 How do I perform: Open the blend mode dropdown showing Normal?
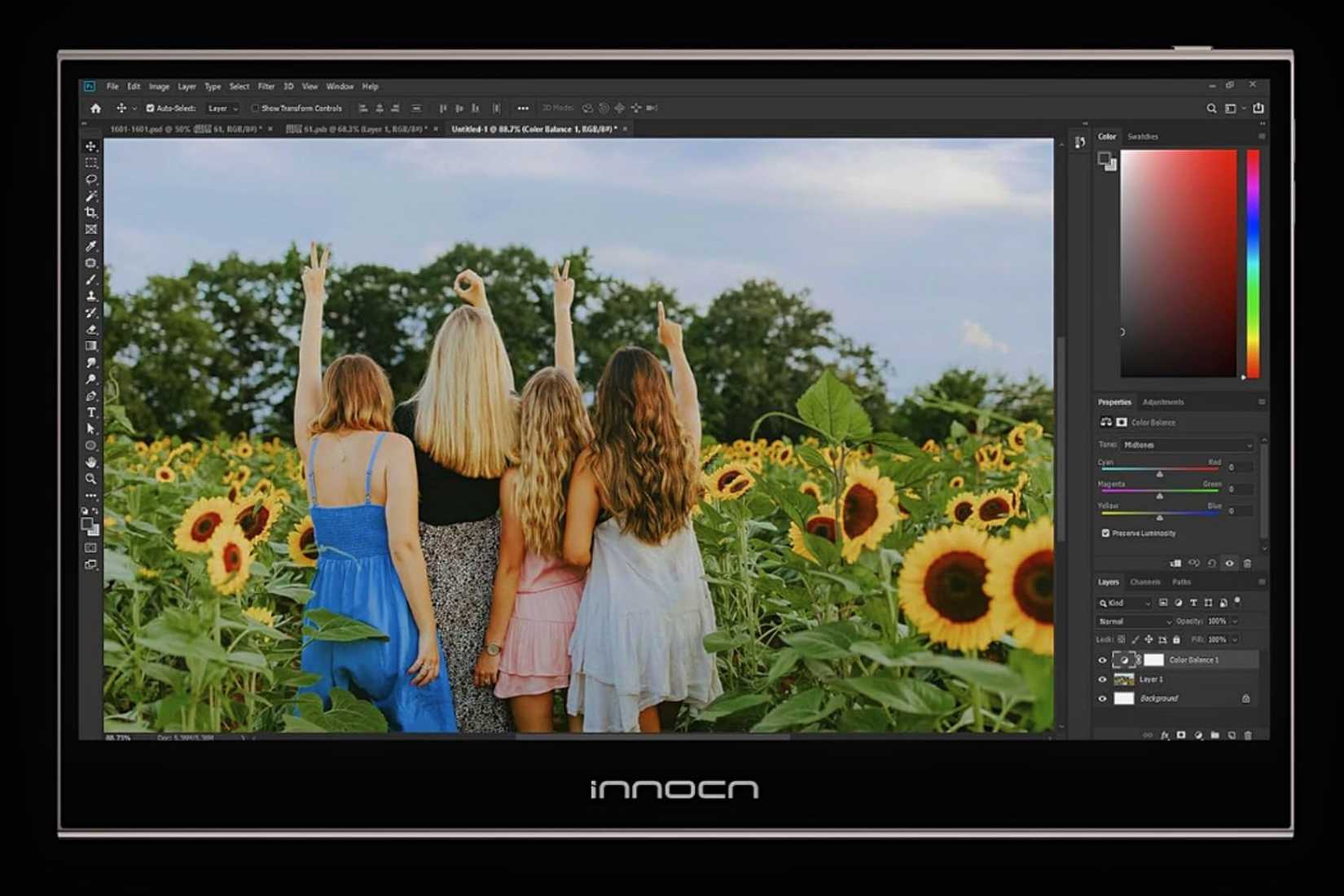click(x=1134, y=621)
